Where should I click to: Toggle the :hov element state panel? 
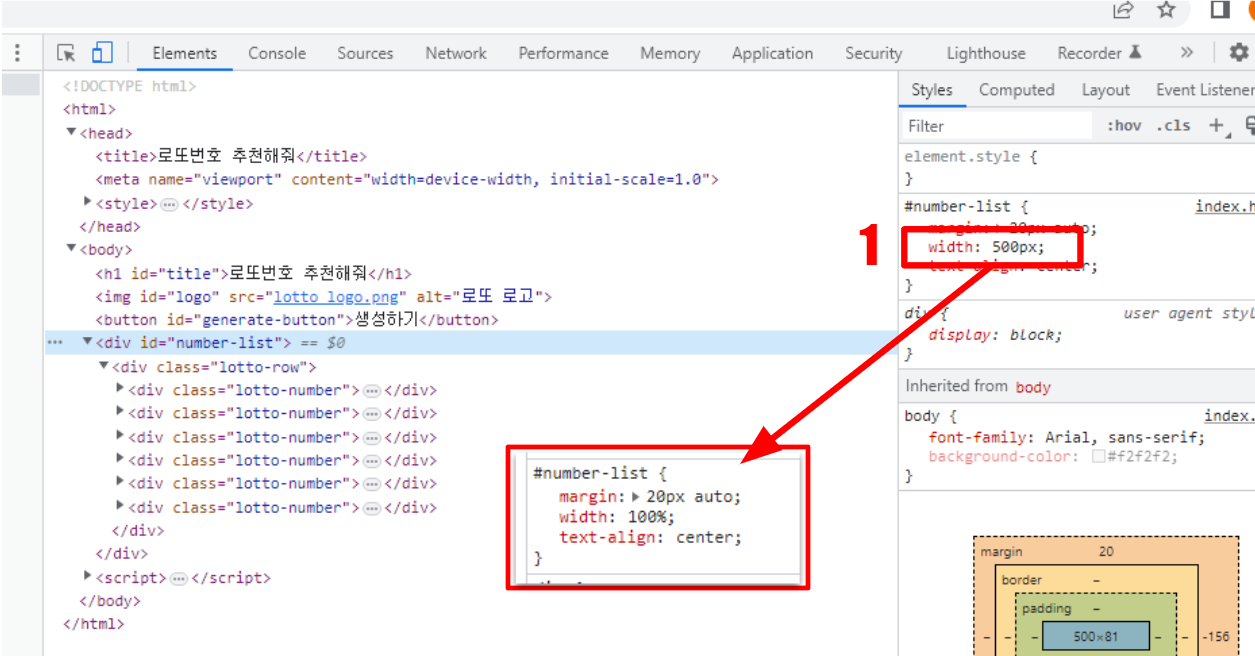point(1124,125)
